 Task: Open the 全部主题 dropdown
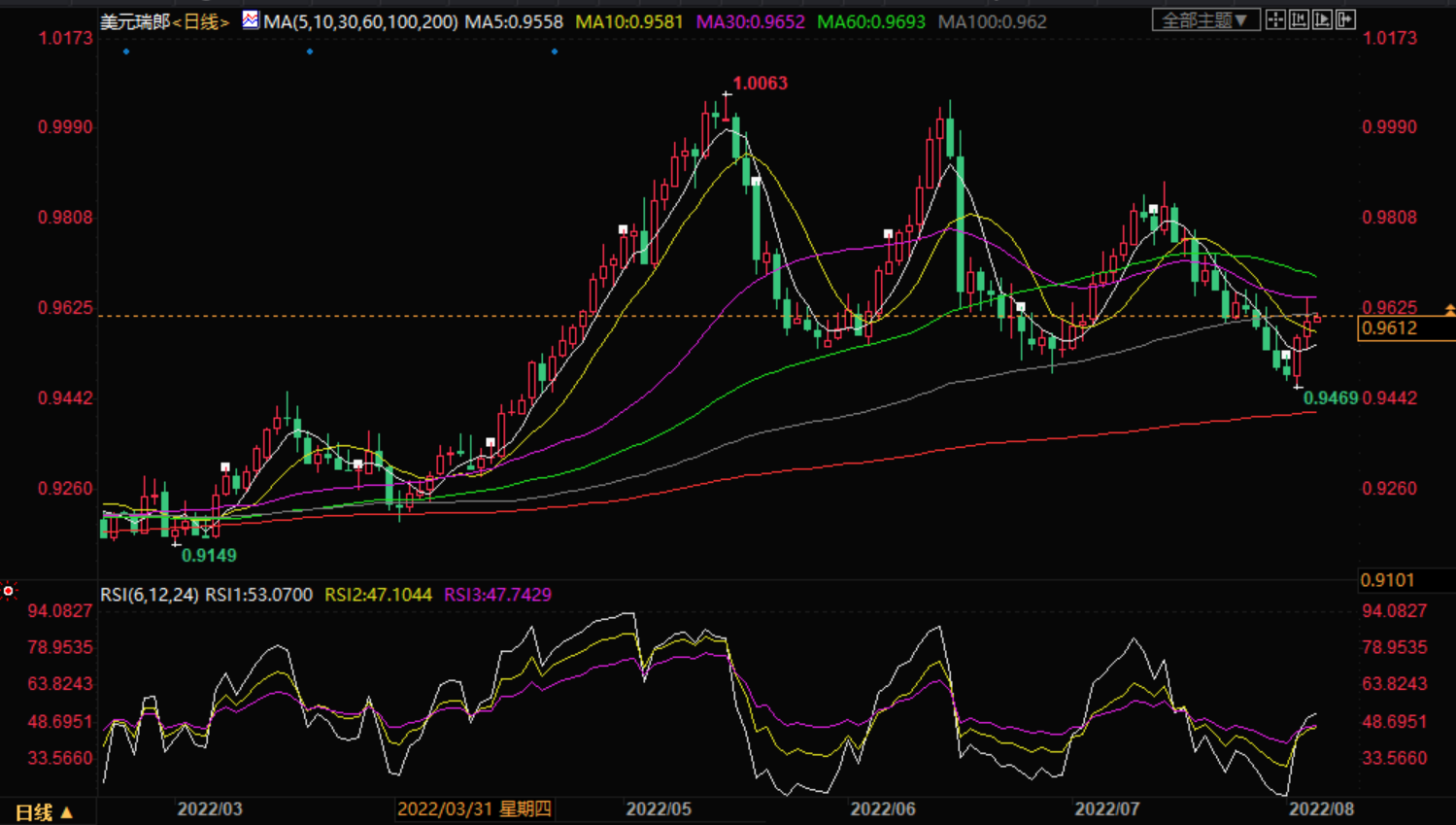[x=1205, y=19]
